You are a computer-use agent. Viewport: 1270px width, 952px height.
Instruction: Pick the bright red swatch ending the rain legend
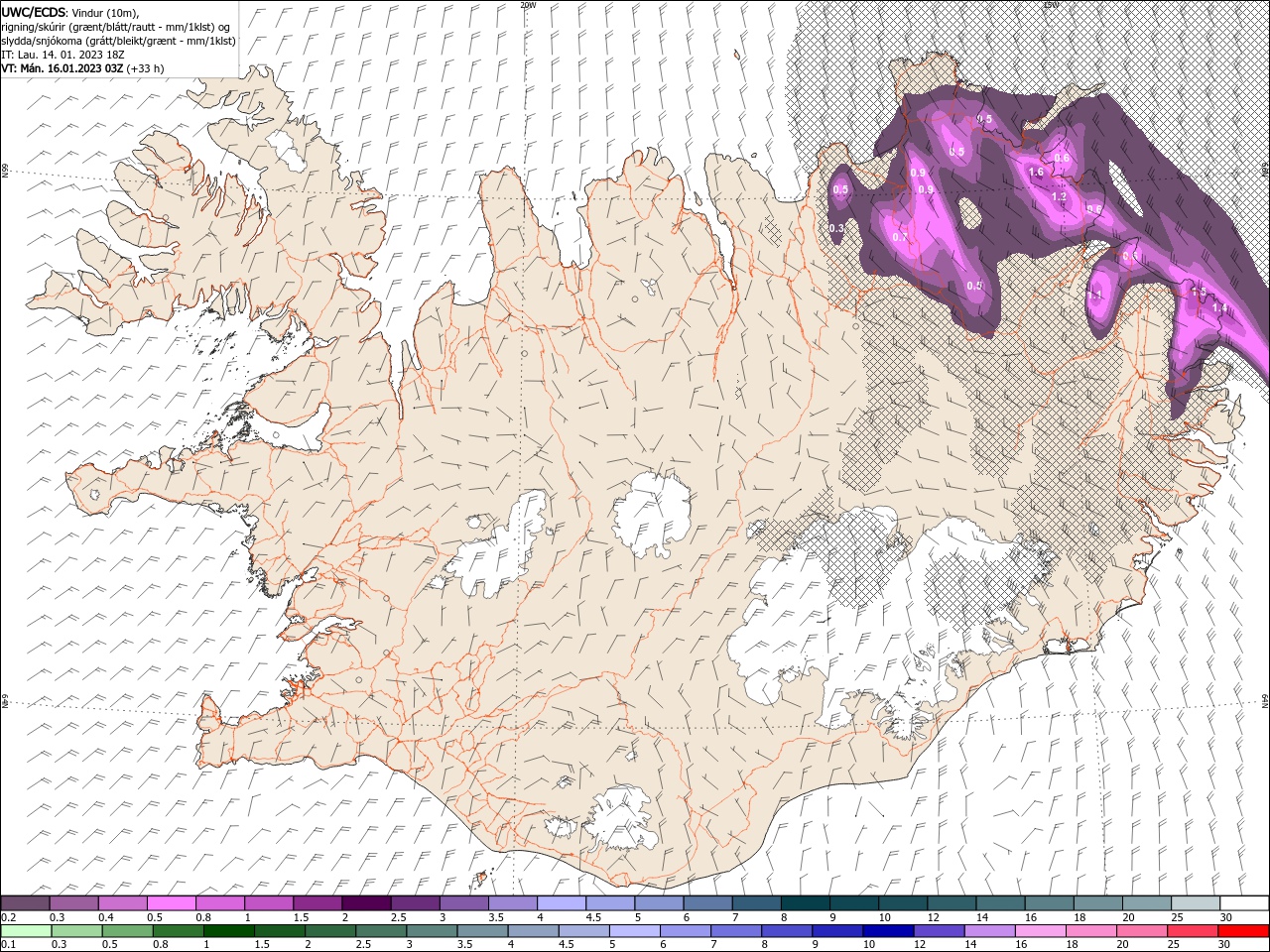[x=1243, y=931]
